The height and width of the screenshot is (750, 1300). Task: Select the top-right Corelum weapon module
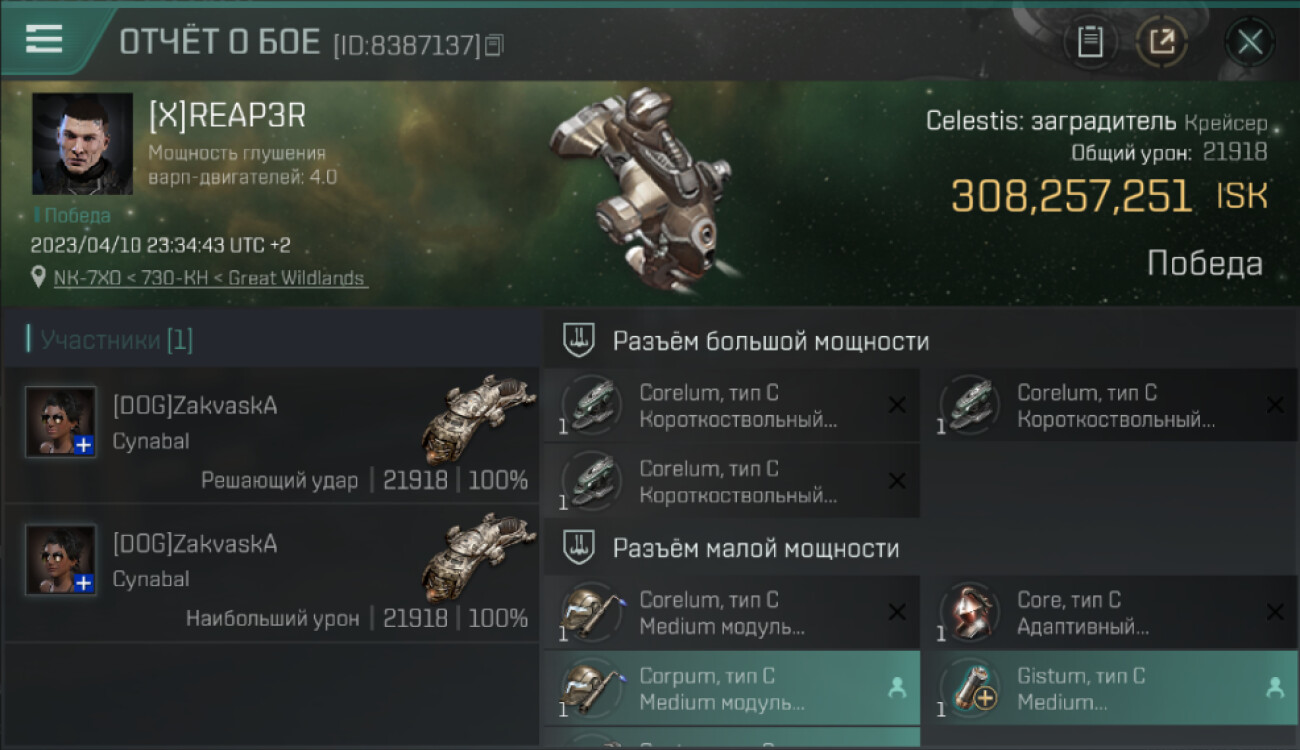(1110, 406)
